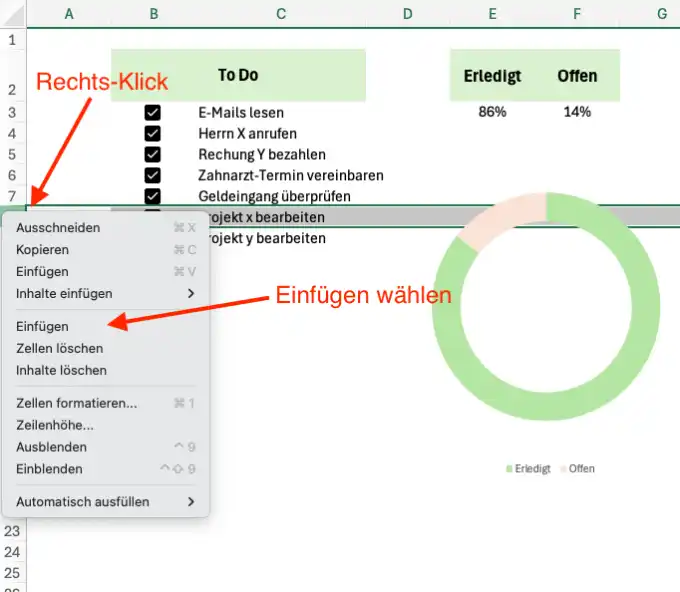680x592 pixels.
Task: Select Einfügen with the ⌘V shortcut
Action: [x=105, y=271]
